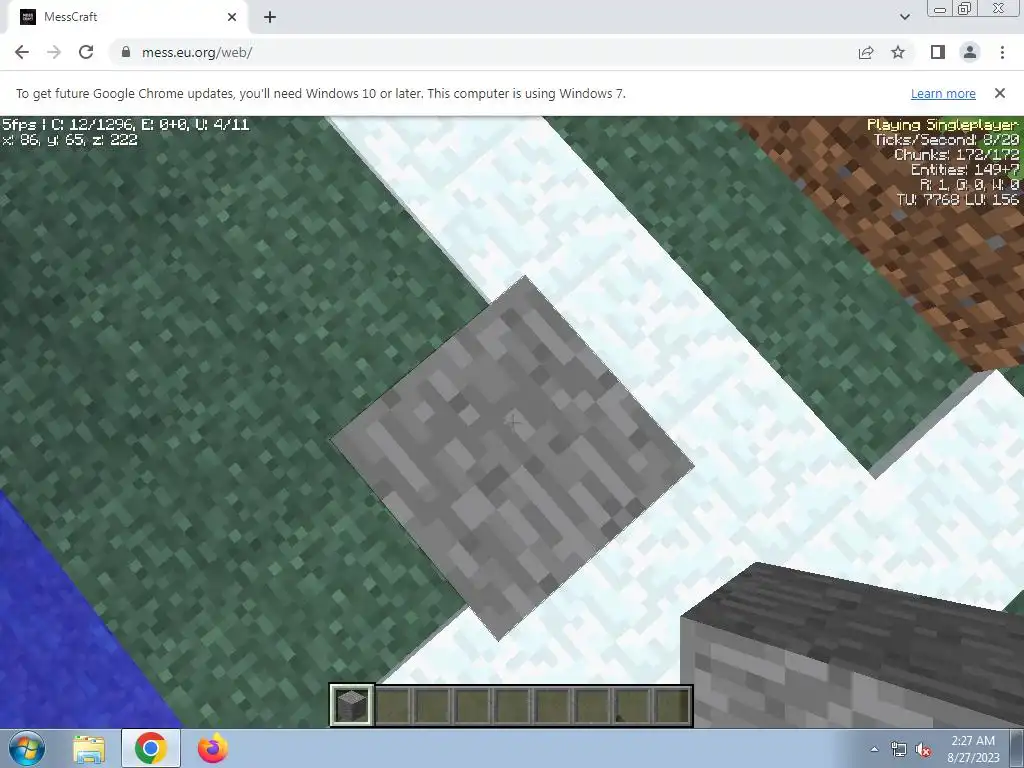
Task: Expand the tab search dropdown arrow
Action: click(904, 17)
